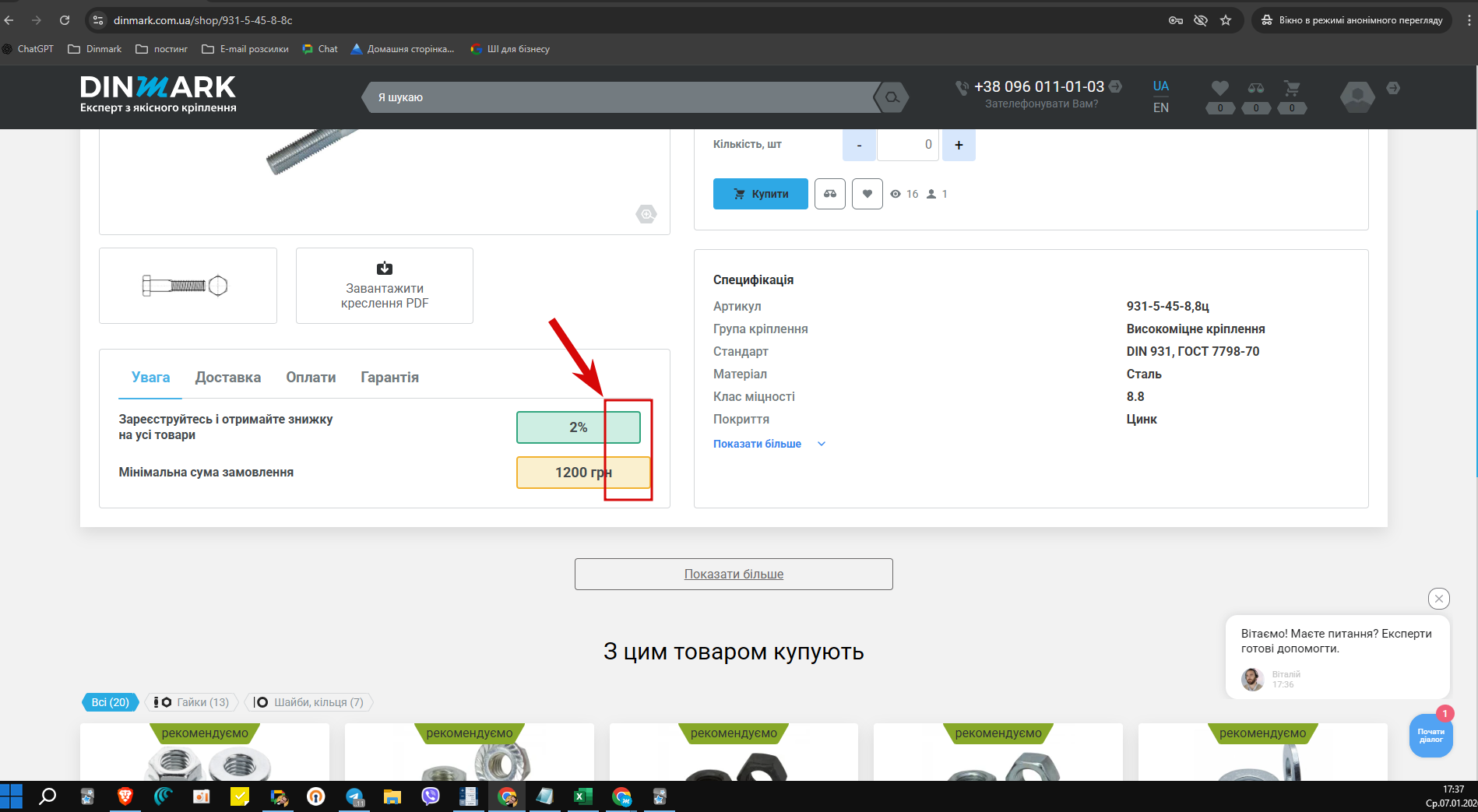Click the phone number +38 096 011-01-03
This screenshot has height=812, width=1478.
pyautogui.click(x=1039, y=86)
